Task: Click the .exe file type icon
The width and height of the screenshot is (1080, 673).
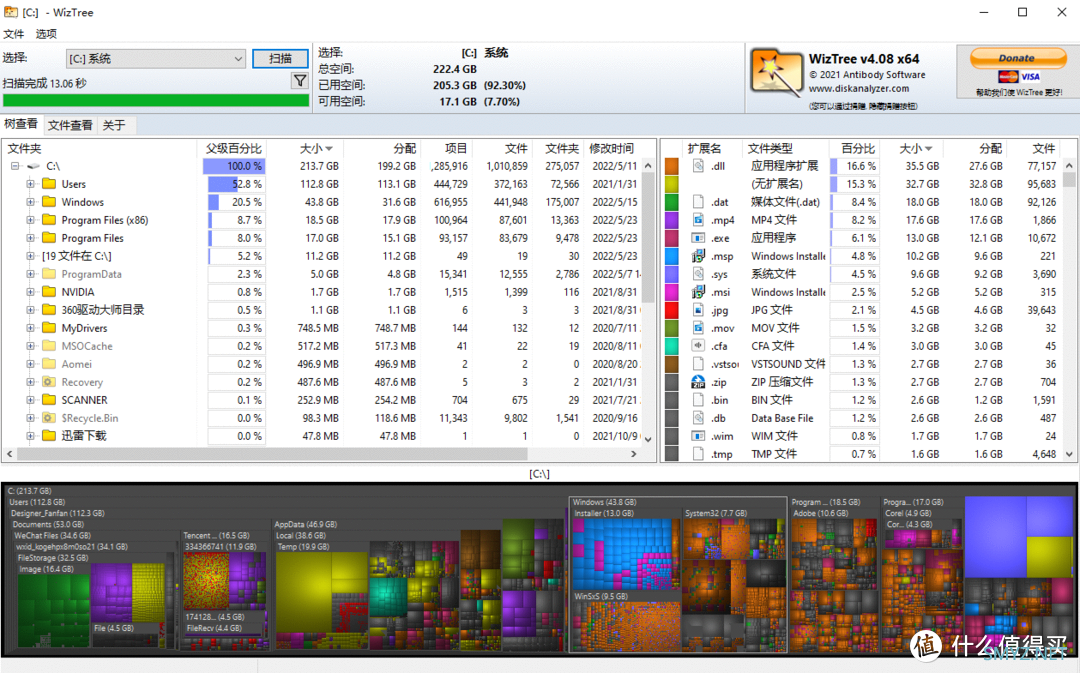Action: click(698, 238)
